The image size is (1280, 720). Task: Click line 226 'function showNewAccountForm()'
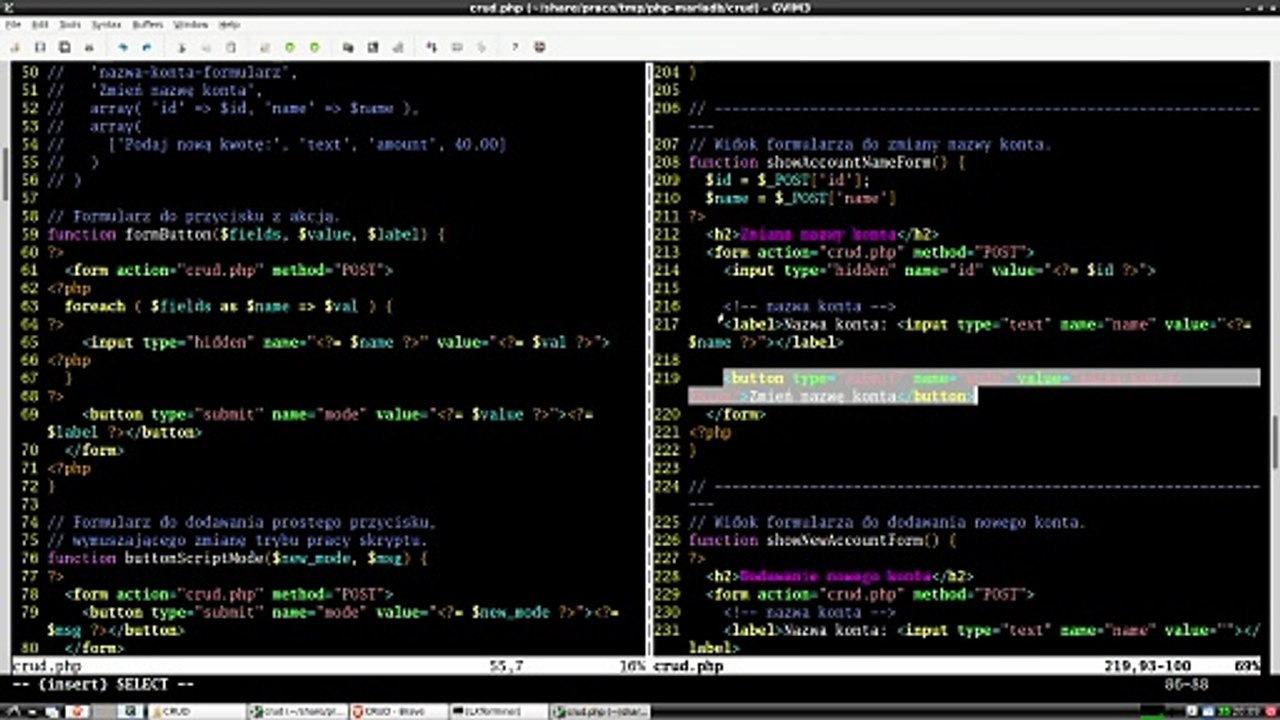pos(822,540)
